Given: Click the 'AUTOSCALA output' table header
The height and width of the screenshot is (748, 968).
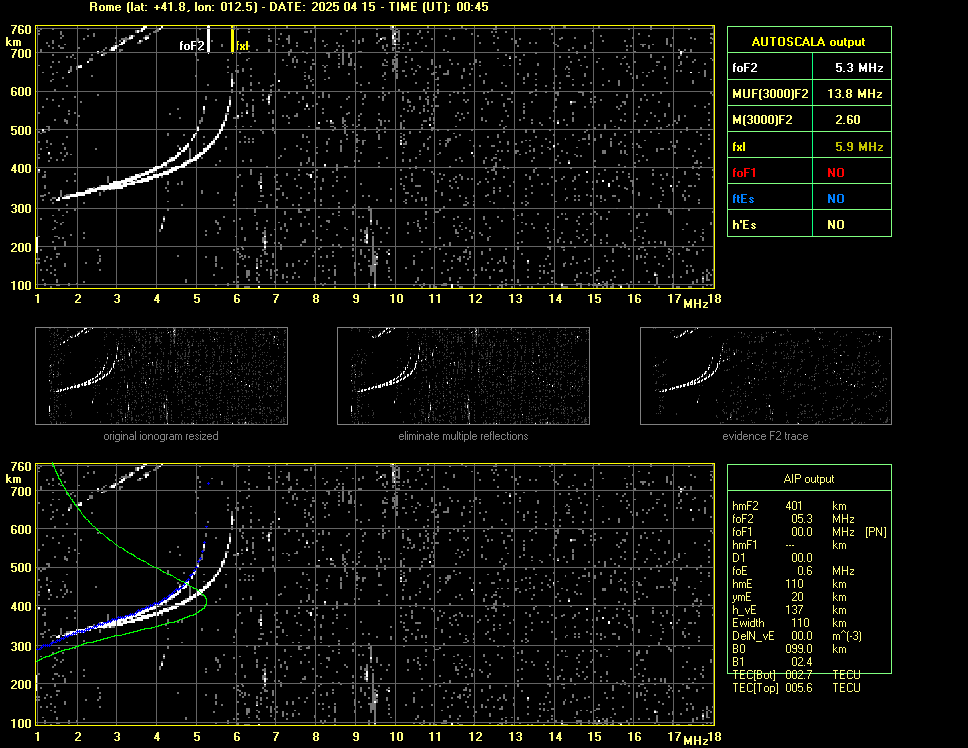Looking at the screenshot, I should [x=808, y=42].
